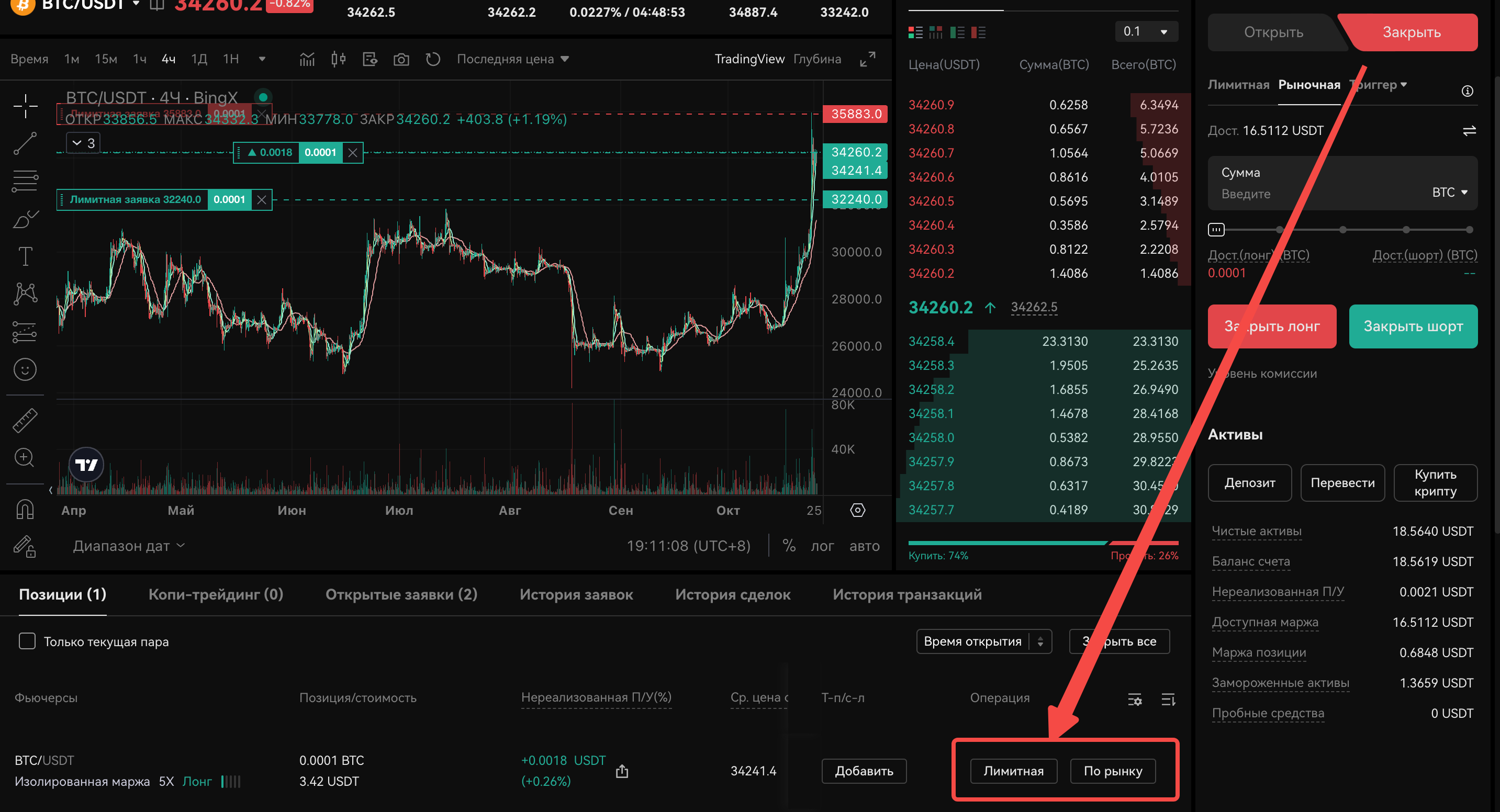Click the swap transfer arrows icon

1469,130
